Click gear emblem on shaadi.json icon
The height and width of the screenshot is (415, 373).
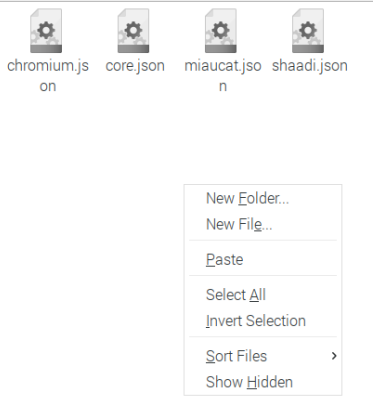coord(308,30)
